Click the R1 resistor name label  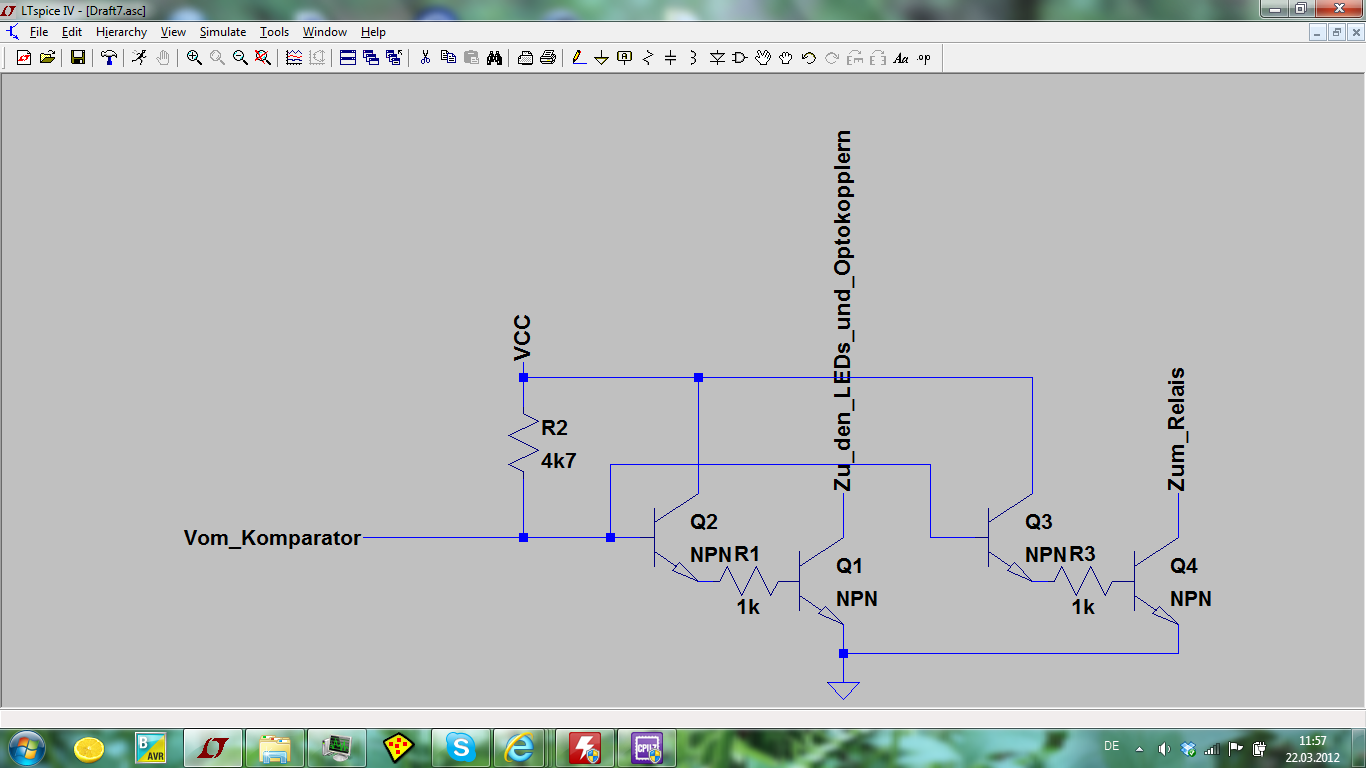[x=748, y=554]
